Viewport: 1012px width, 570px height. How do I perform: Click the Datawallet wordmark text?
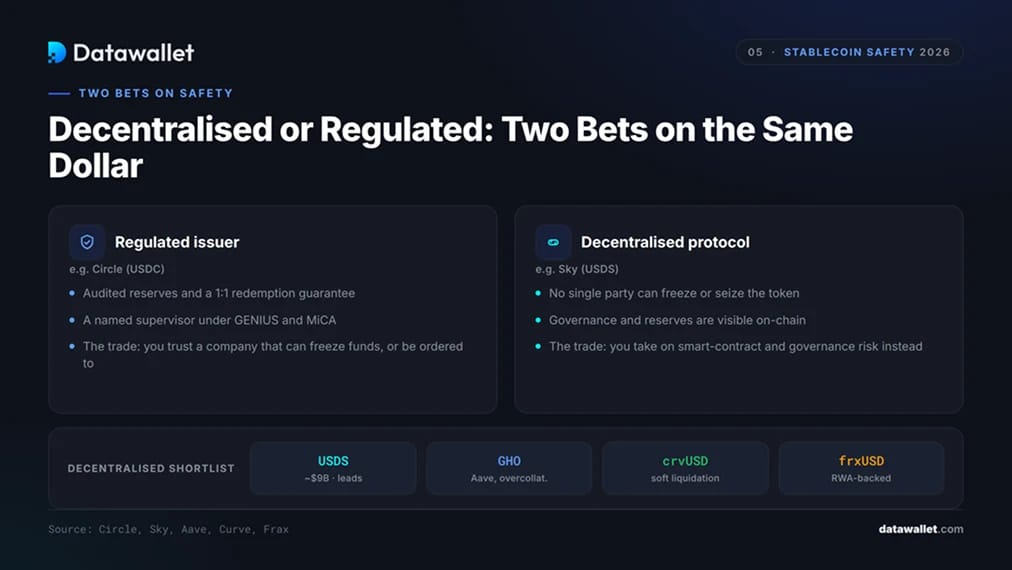pos(134,53)
